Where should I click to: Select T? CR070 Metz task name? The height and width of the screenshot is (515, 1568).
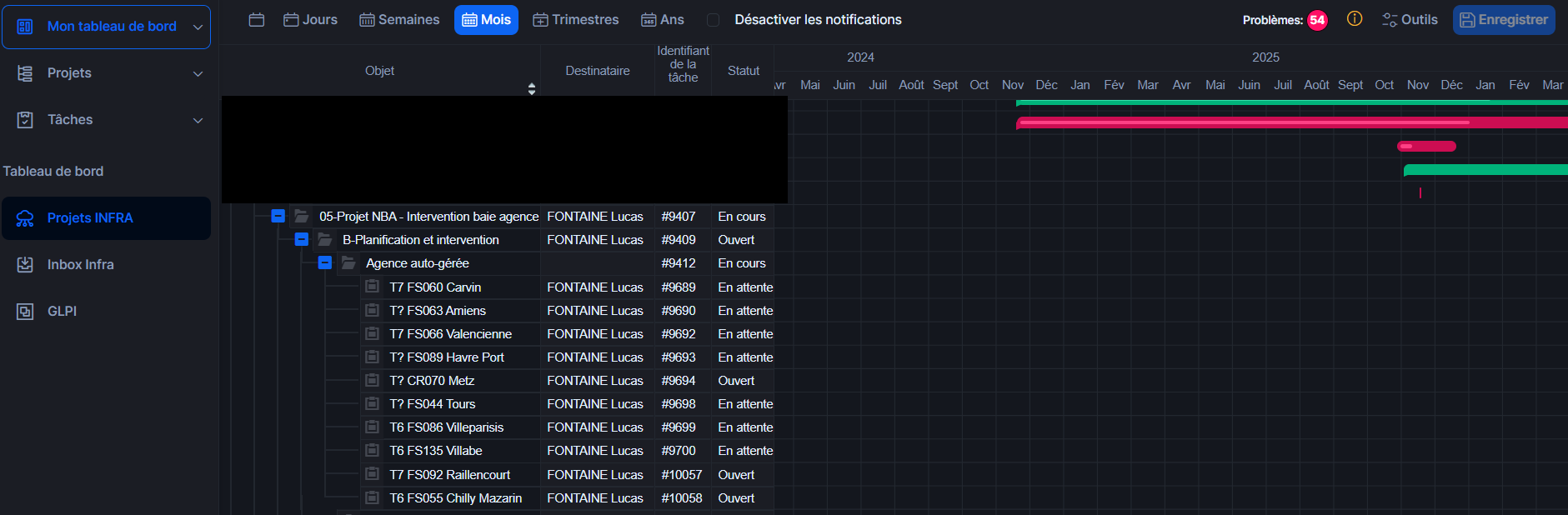pos(432,381)
